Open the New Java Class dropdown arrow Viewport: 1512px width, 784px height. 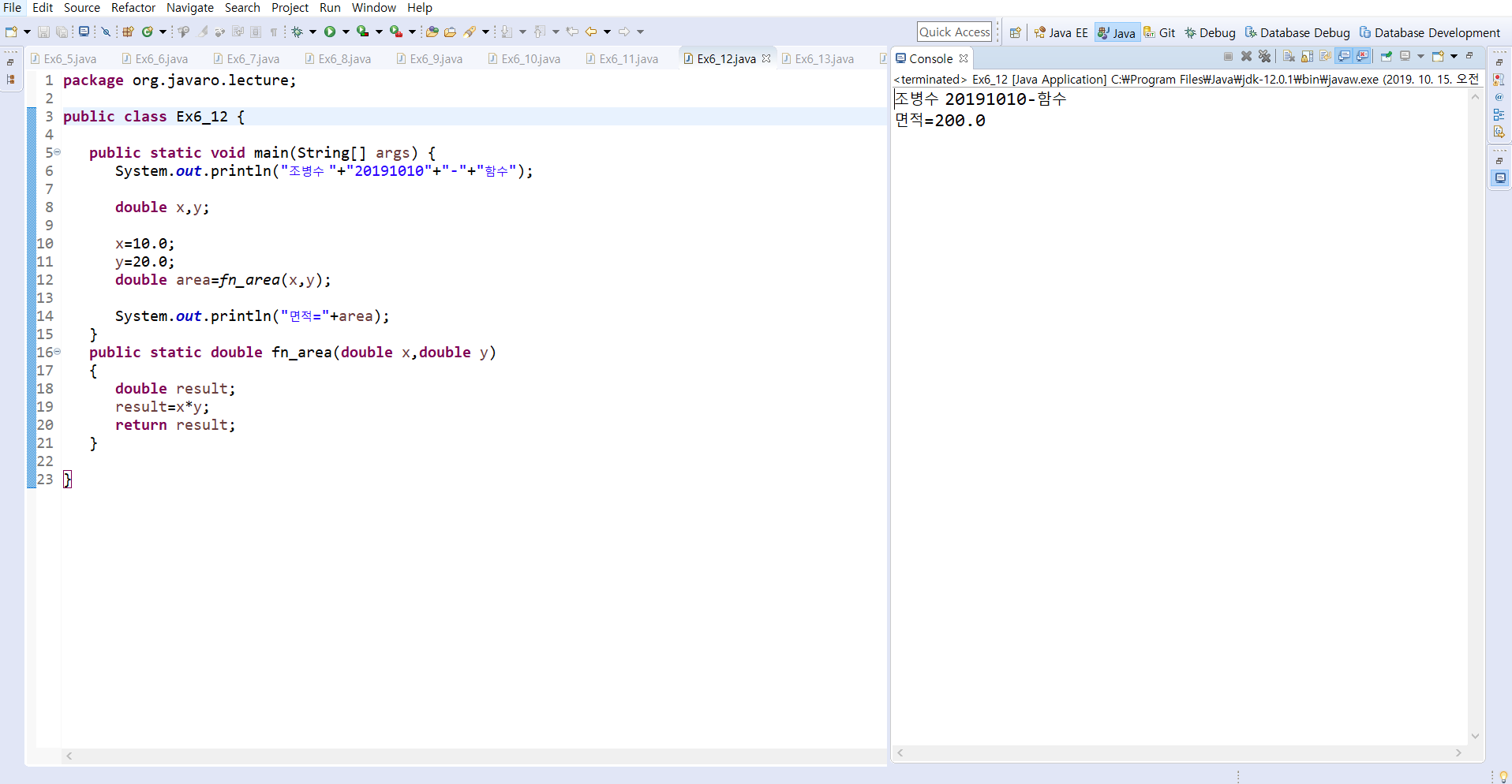[163, 32]
